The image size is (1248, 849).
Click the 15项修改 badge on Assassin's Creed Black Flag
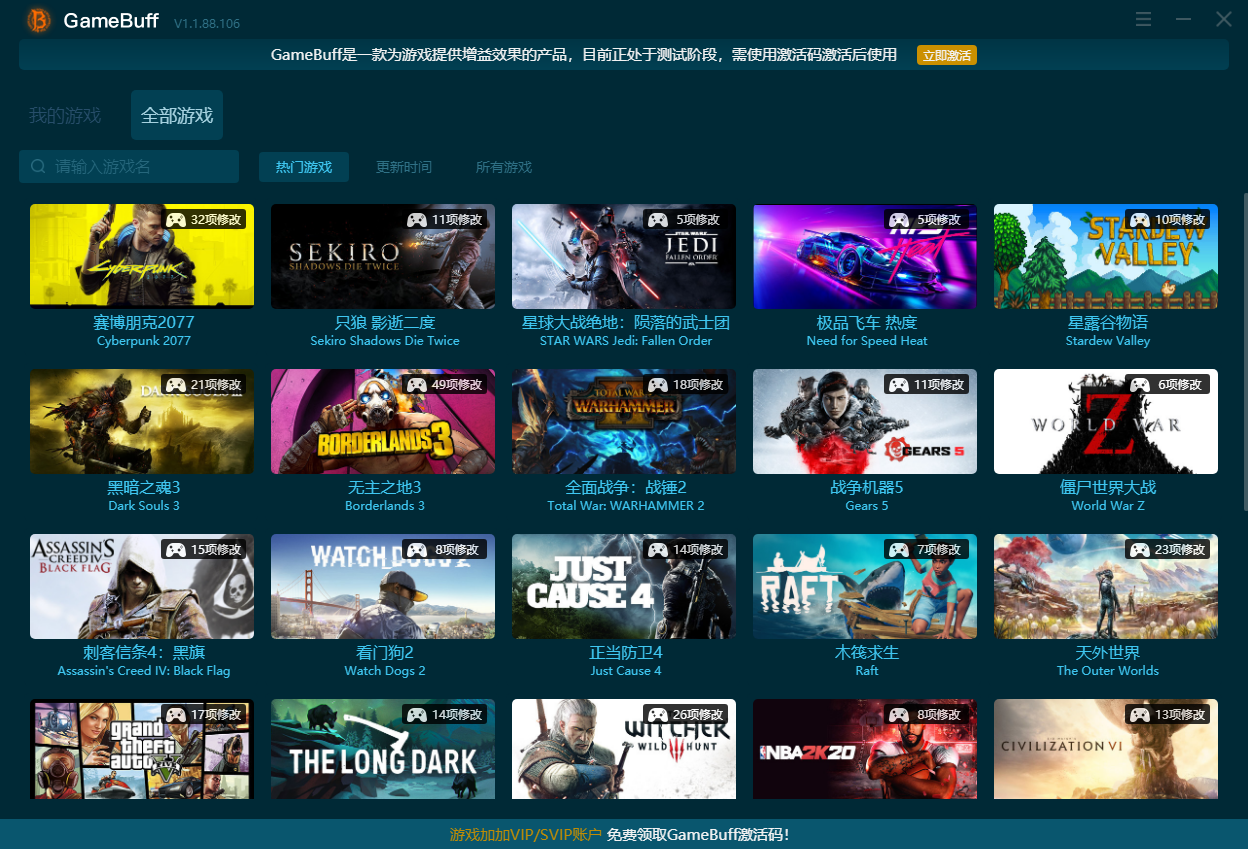tap(204, 549)
